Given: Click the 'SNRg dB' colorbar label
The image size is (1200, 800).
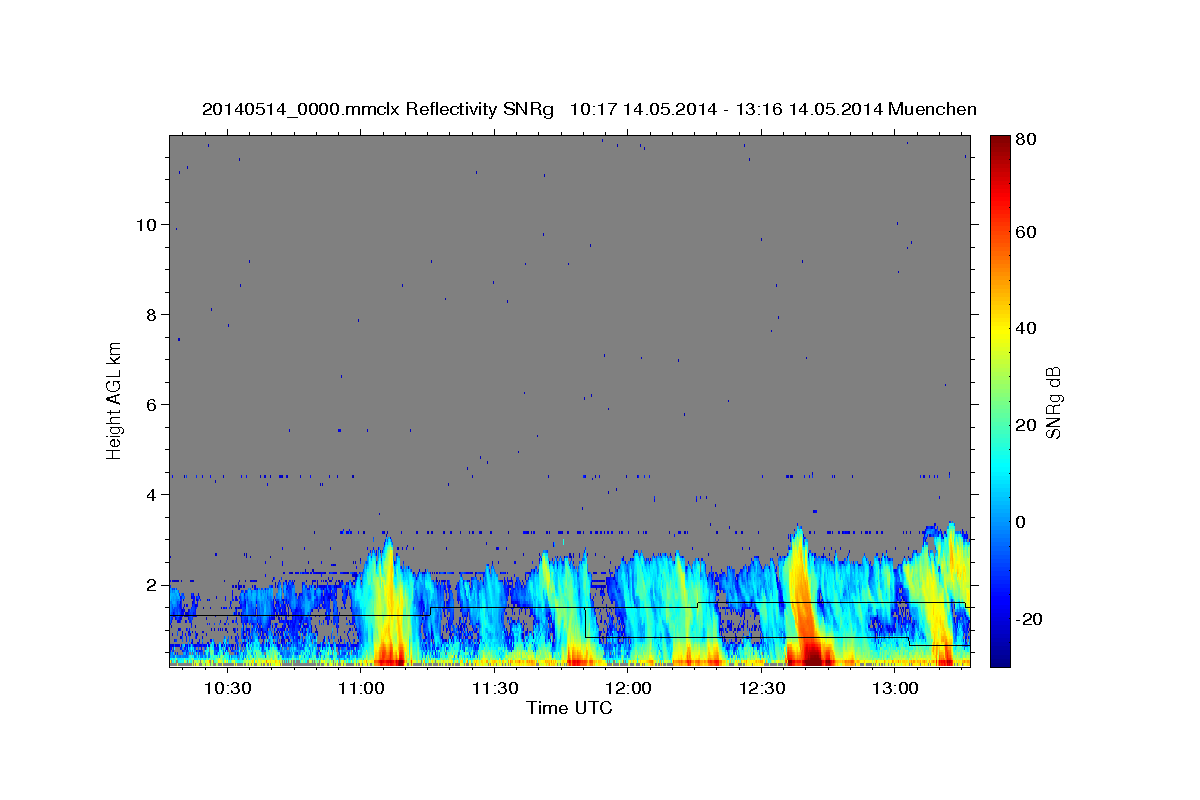Looking at the screenshot, I should (1053, 401).
